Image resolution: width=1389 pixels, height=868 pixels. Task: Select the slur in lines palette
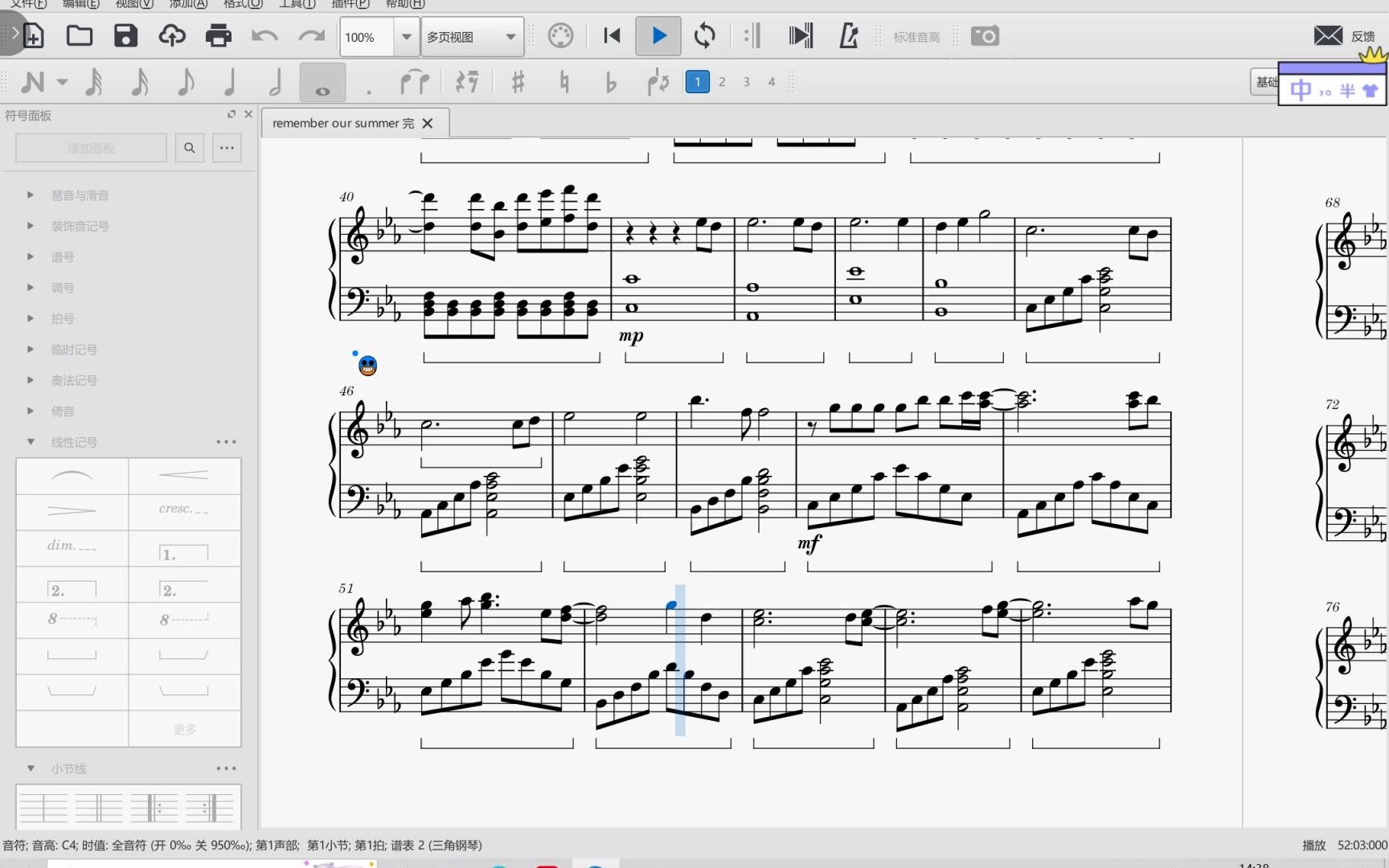click(72, 476)
